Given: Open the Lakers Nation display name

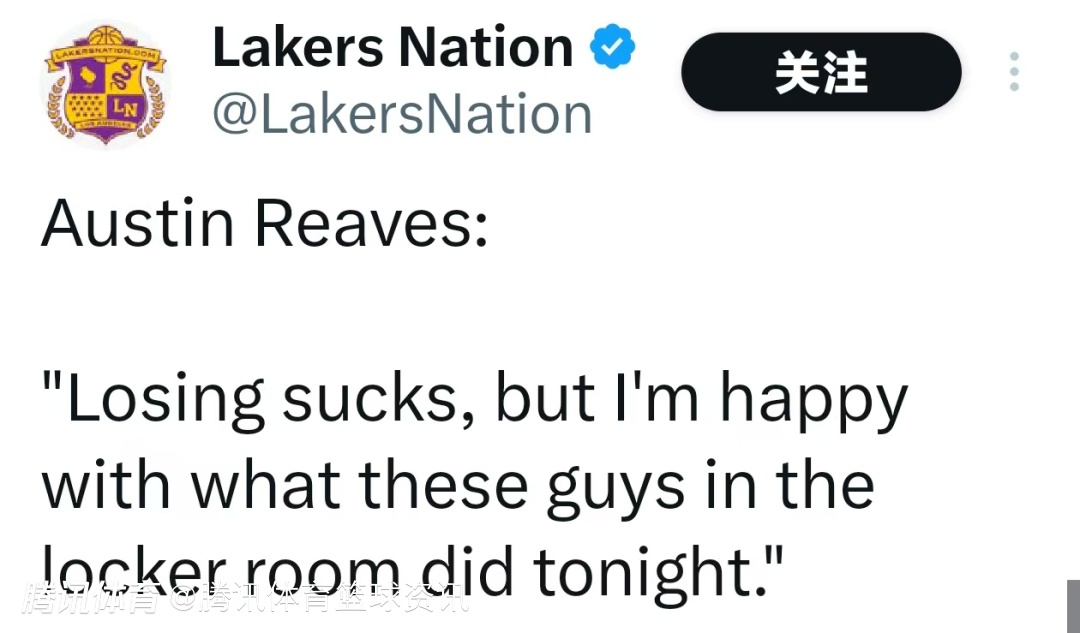Looking at the screenshot, I should [x=392, y=48].
